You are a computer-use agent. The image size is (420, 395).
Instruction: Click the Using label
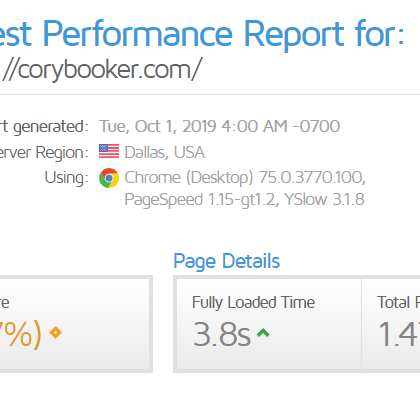tap(66, 177)
